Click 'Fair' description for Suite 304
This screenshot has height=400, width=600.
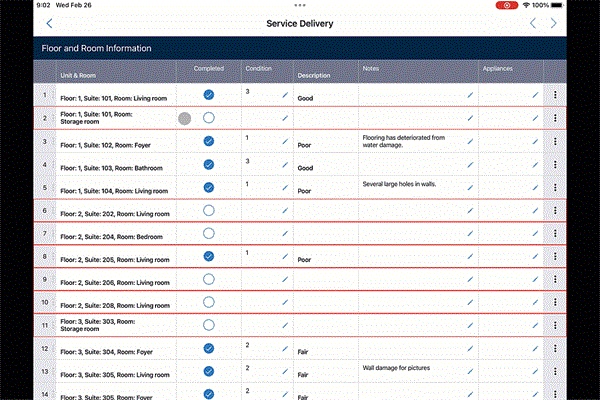coord(303,352)
